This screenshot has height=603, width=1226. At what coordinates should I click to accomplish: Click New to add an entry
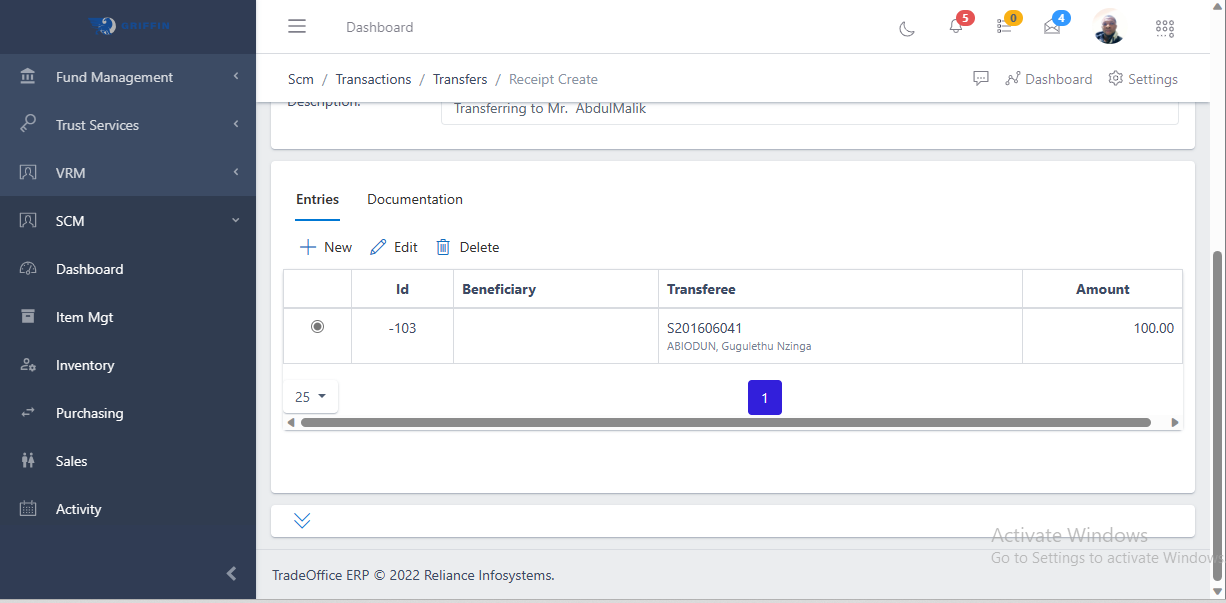324,246
